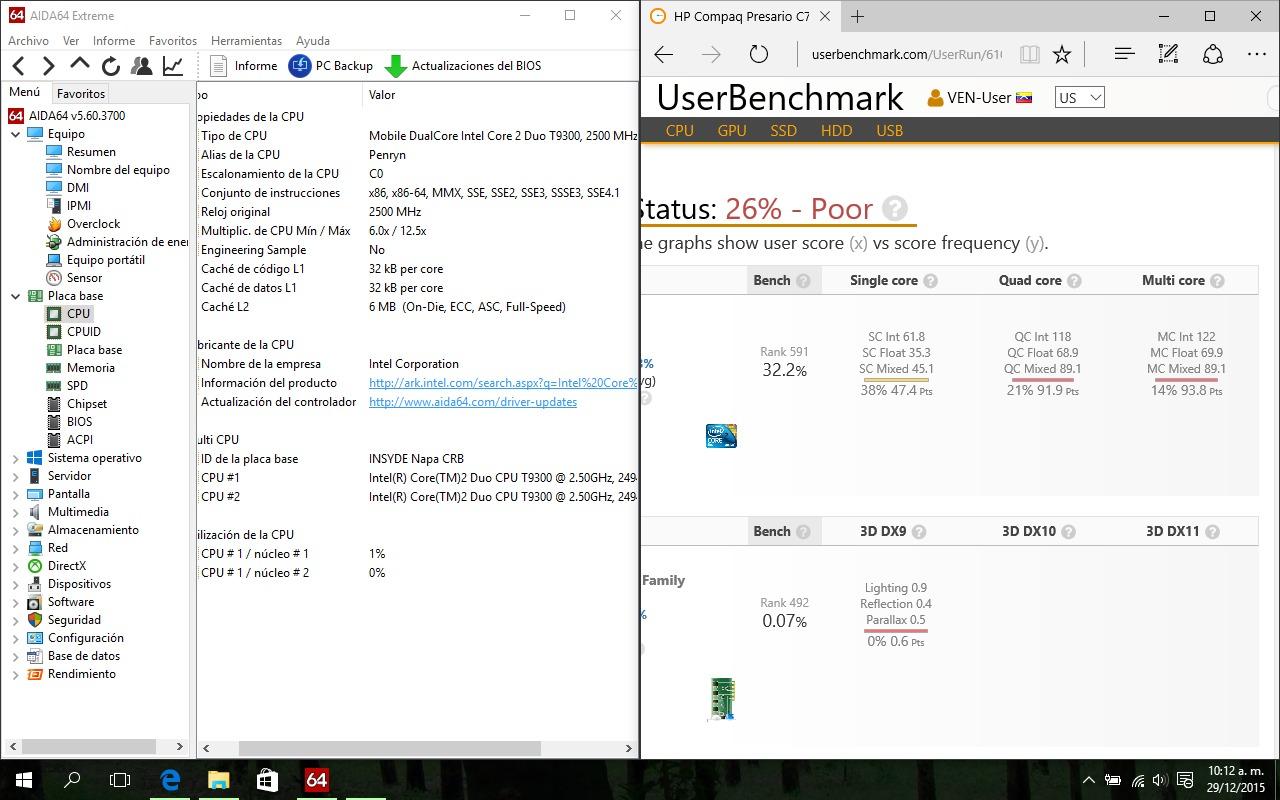The image size is (1280, 800).
Task: Select Equipo portátil tree item
Action: [106, 260]
